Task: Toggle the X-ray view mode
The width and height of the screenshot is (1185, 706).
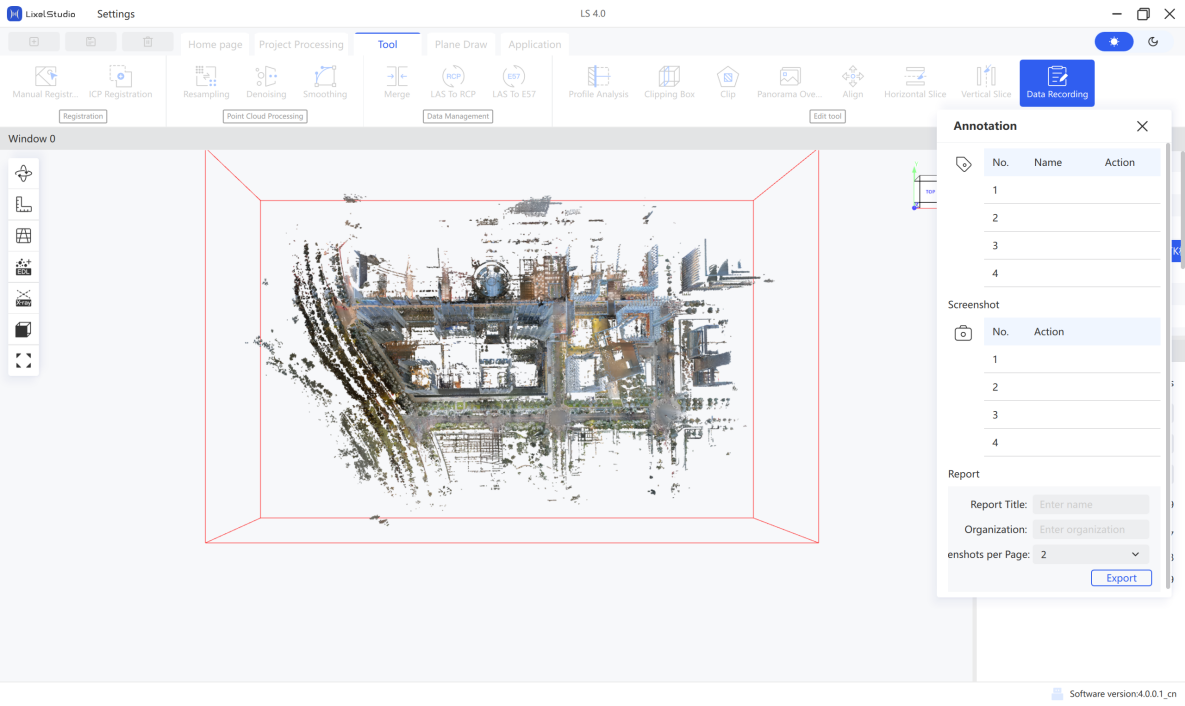Action: 23,298
